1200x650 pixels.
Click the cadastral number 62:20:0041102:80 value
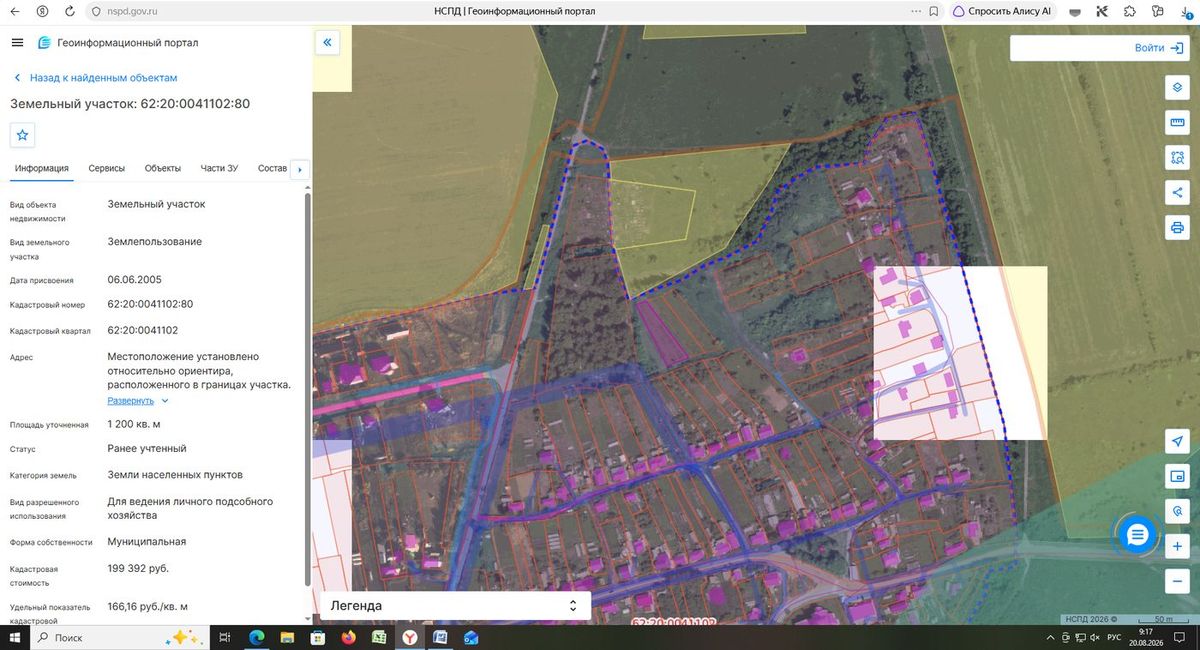tap(150, 304)
